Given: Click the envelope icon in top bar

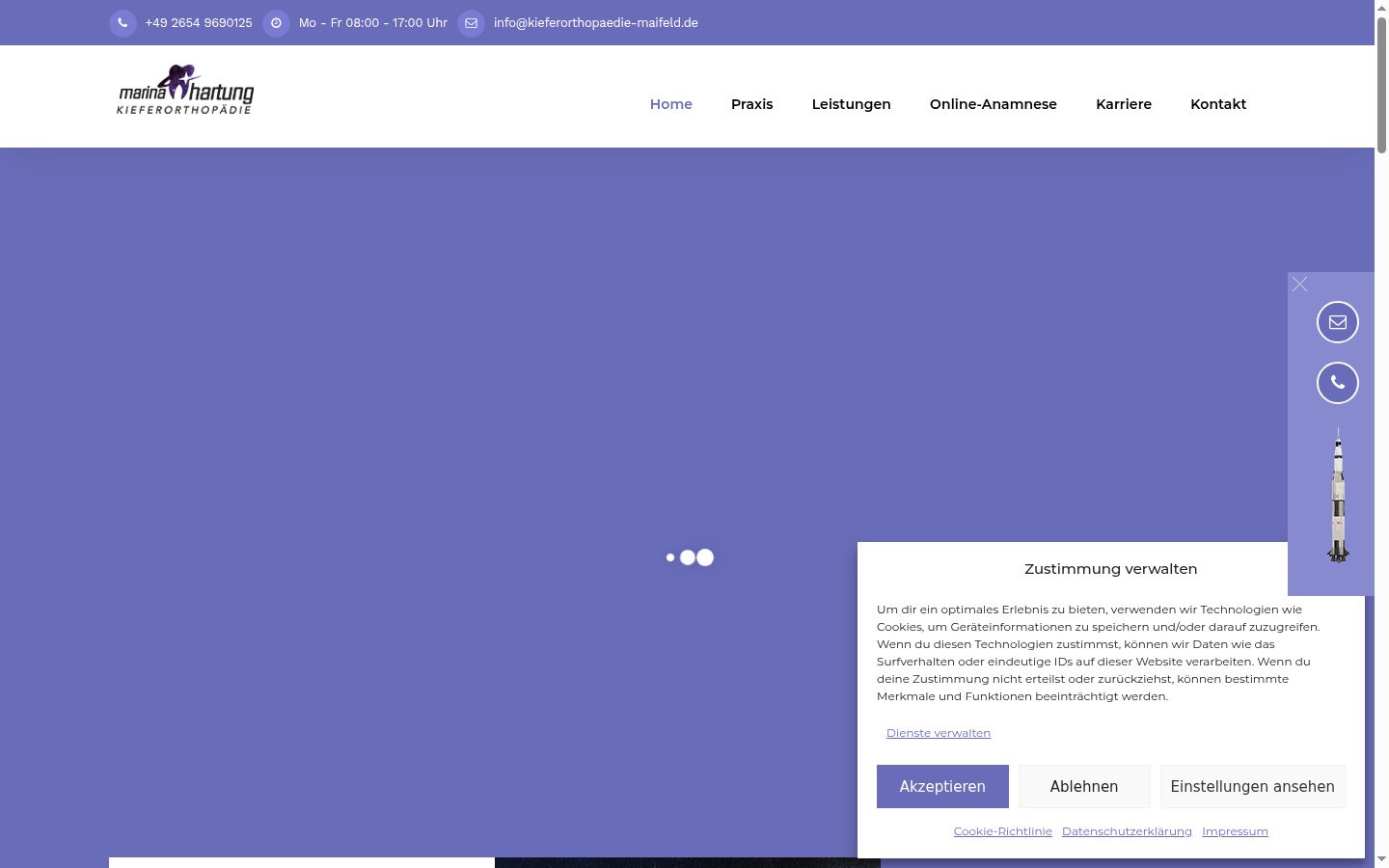Looking at the screenshot, I should coord(471,23).
